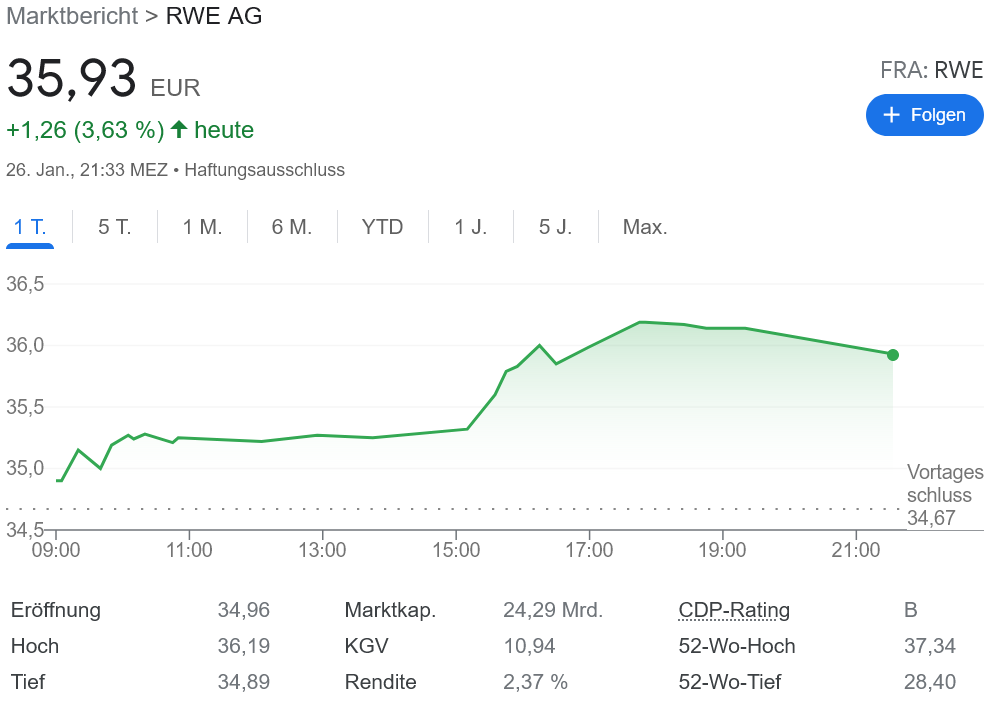The width and height of the screenshot is (999, 710).
Task: Switch to the "5 T." chart view
Action: pyautogui.click(x=114, y=227)
